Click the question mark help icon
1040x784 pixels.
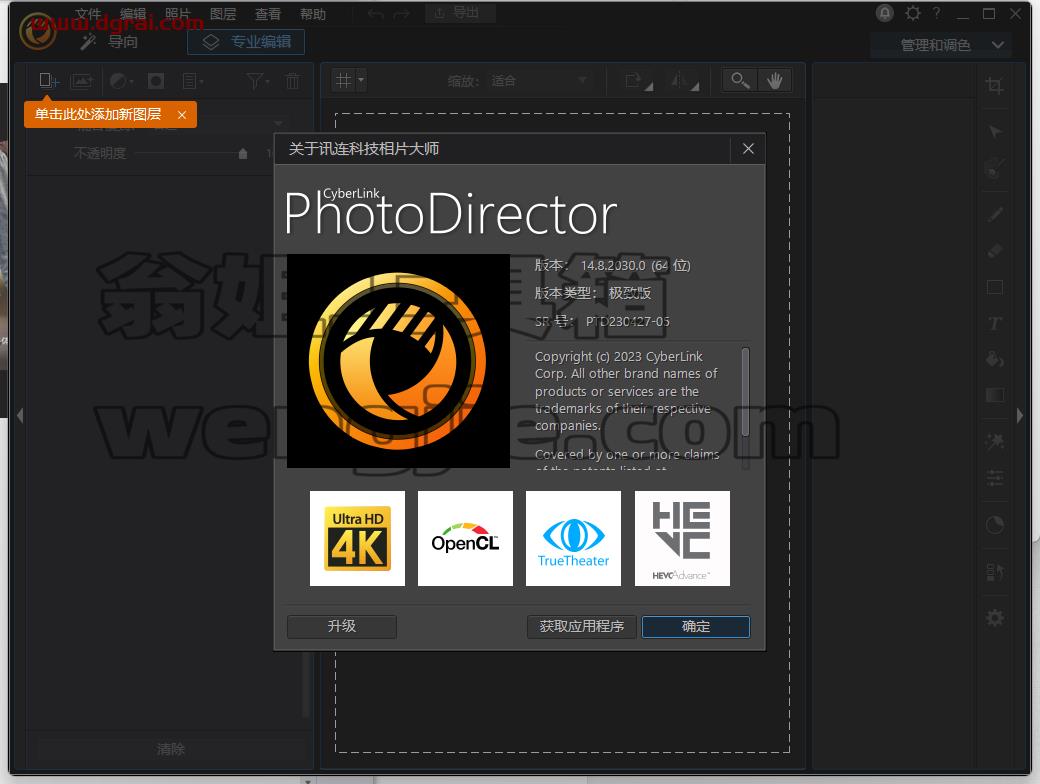(937, 13)
